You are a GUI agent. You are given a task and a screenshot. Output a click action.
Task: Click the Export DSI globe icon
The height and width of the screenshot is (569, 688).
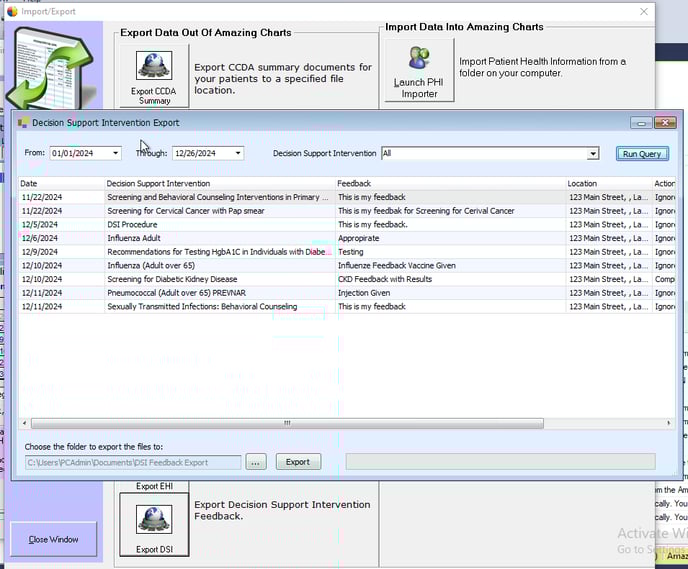(x=154, y=520)
